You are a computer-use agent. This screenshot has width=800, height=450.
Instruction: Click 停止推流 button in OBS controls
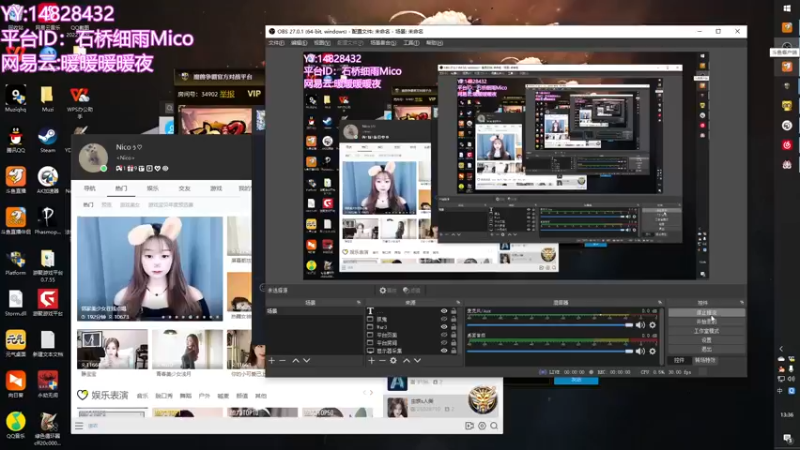tap(706, 313)
